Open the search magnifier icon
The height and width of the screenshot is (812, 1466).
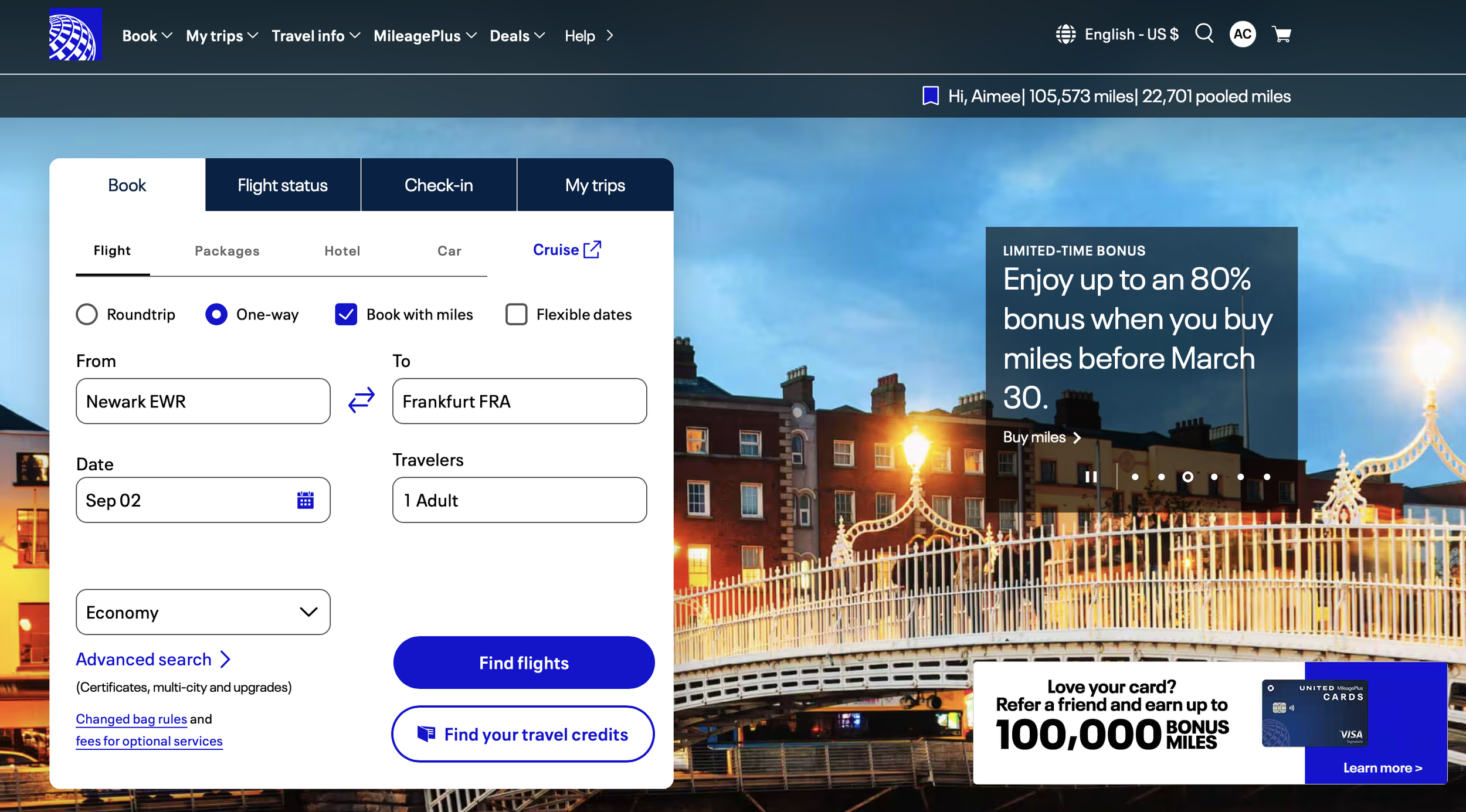click(x=1204, y=33)
